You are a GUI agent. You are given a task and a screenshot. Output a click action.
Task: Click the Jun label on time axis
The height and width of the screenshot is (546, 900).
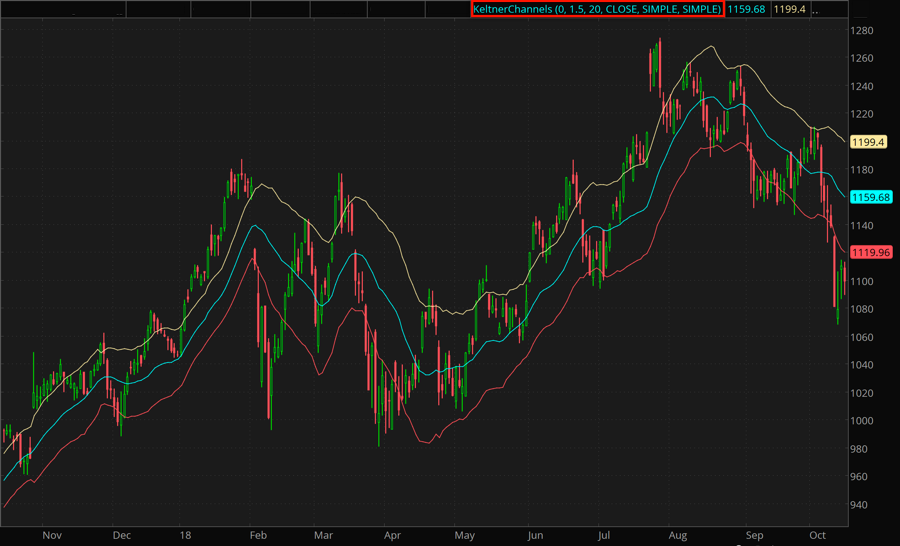(535, 535)
